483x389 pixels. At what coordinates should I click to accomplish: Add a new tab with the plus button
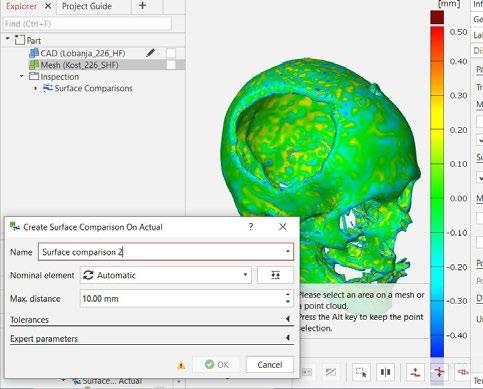pyautogui.click(x=142, y=6)
